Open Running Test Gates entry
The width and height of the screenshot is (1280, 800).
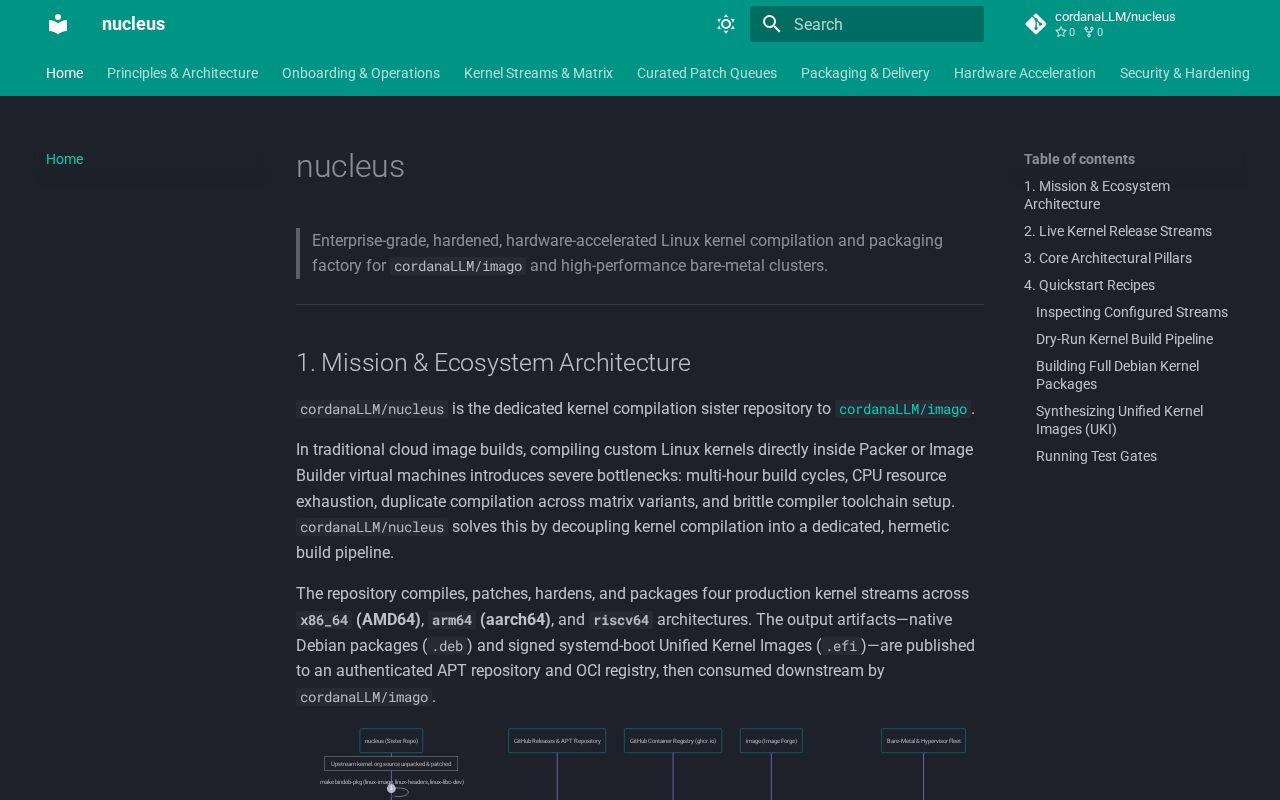click(x=1096, y=456)
